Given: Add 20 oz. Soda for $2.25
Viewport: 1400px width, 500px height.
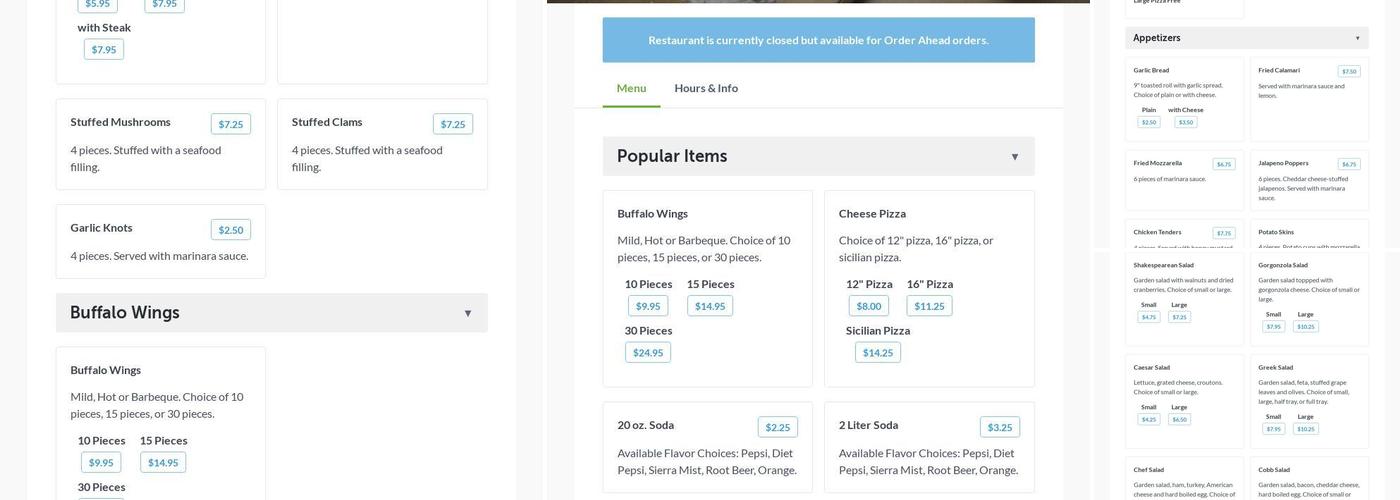Looking at the screenshot, I should click(777, 427).
